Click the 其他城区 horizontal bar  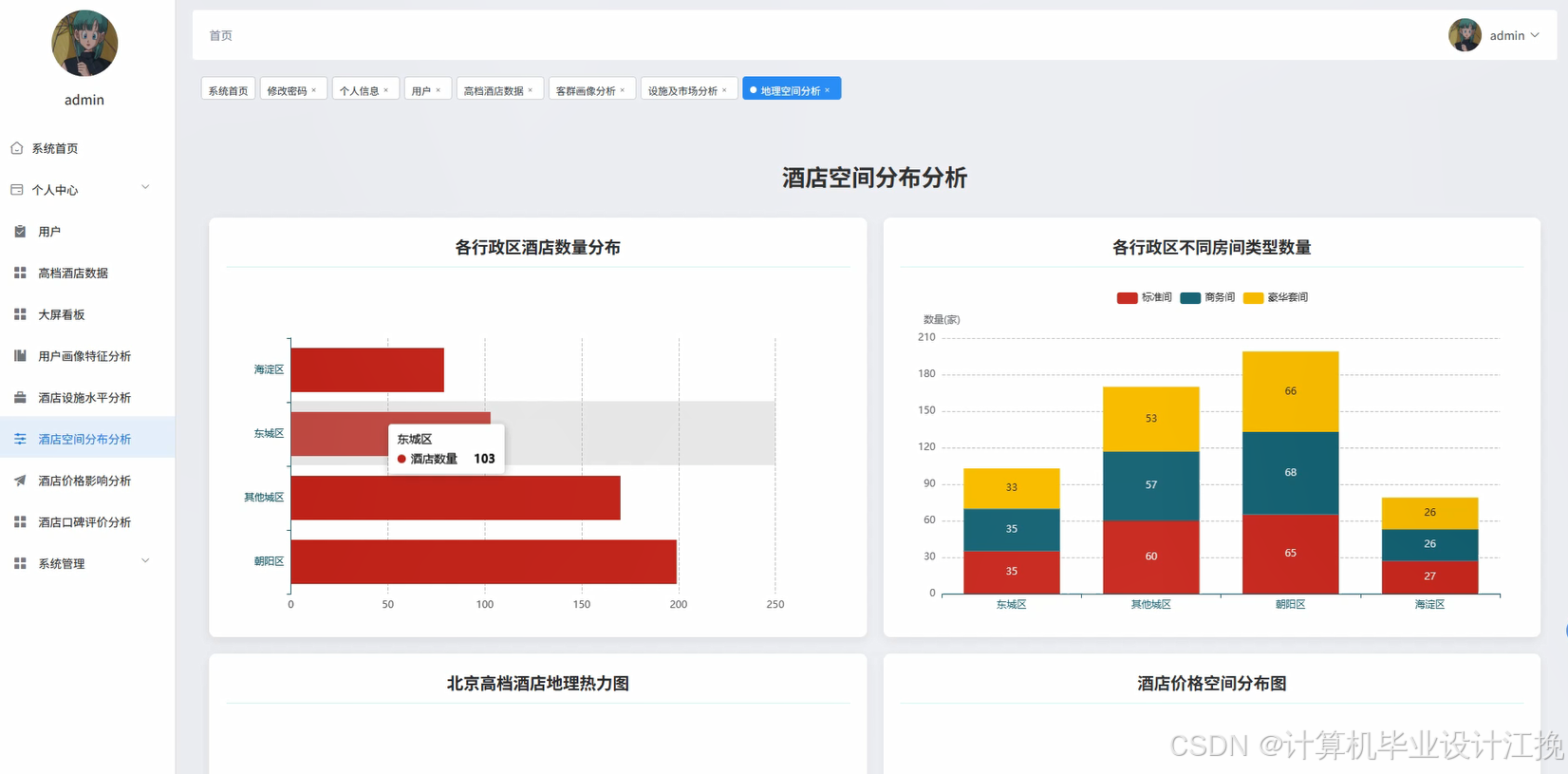(456, 498)
